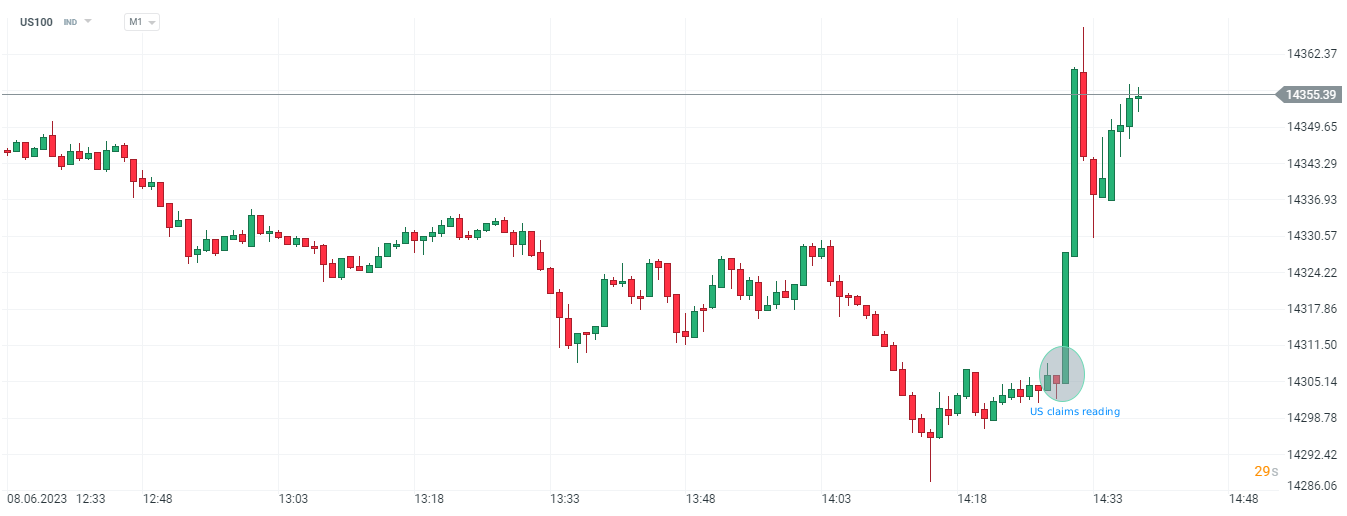The height and width of the screenshot is (516, 1347).
Task: Click the 14:33 time axis label
Action: (1107, 499)
